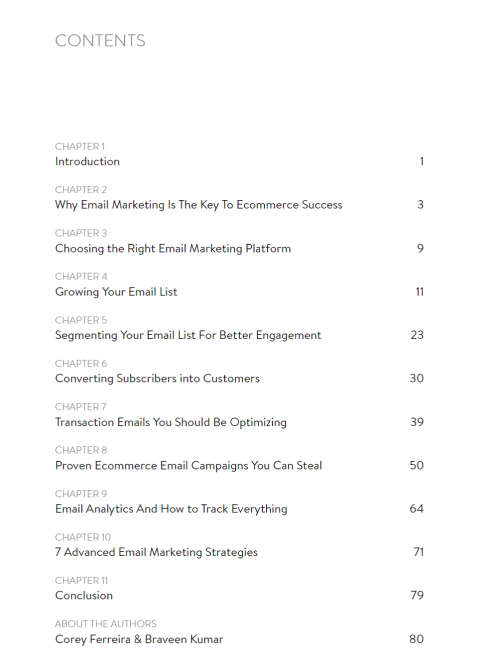Image resolution: width=500 pixels, height=666 pixels.
Task: Open 7 Advanced Email Marketing Strategies
Action: [x=156, y=552]
